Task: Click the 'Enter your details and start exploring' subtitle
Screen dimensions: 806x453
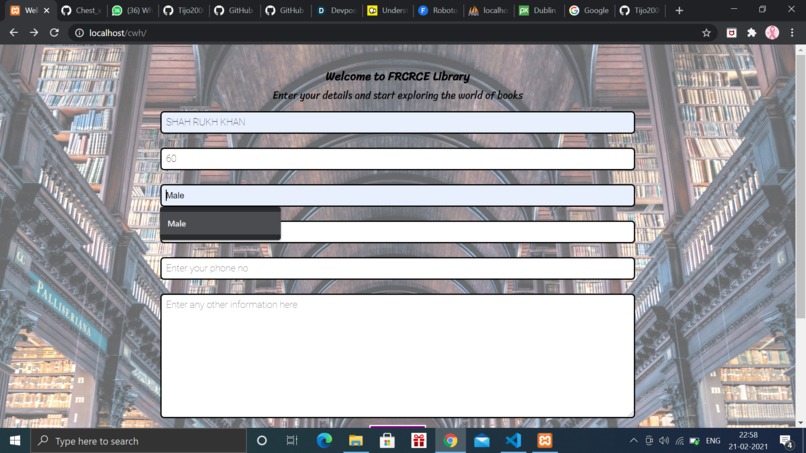Action: coord(397,96)
